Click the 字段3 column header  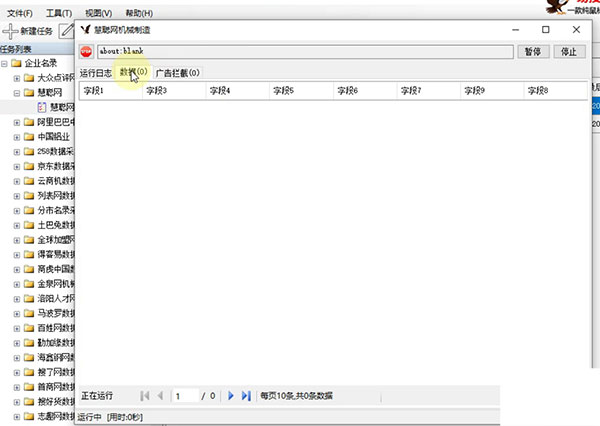[174, 91]
